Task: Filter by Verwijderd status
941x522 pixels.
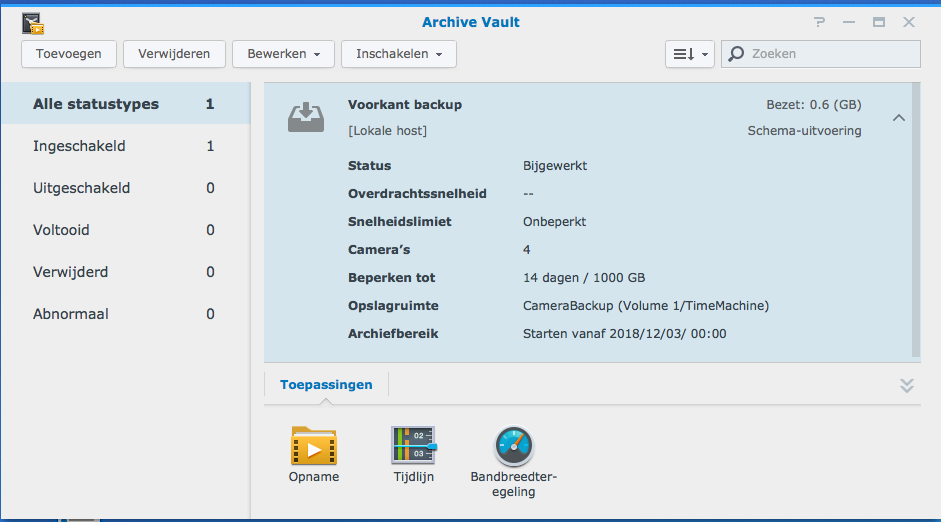Action: click(x=125, y=272)
